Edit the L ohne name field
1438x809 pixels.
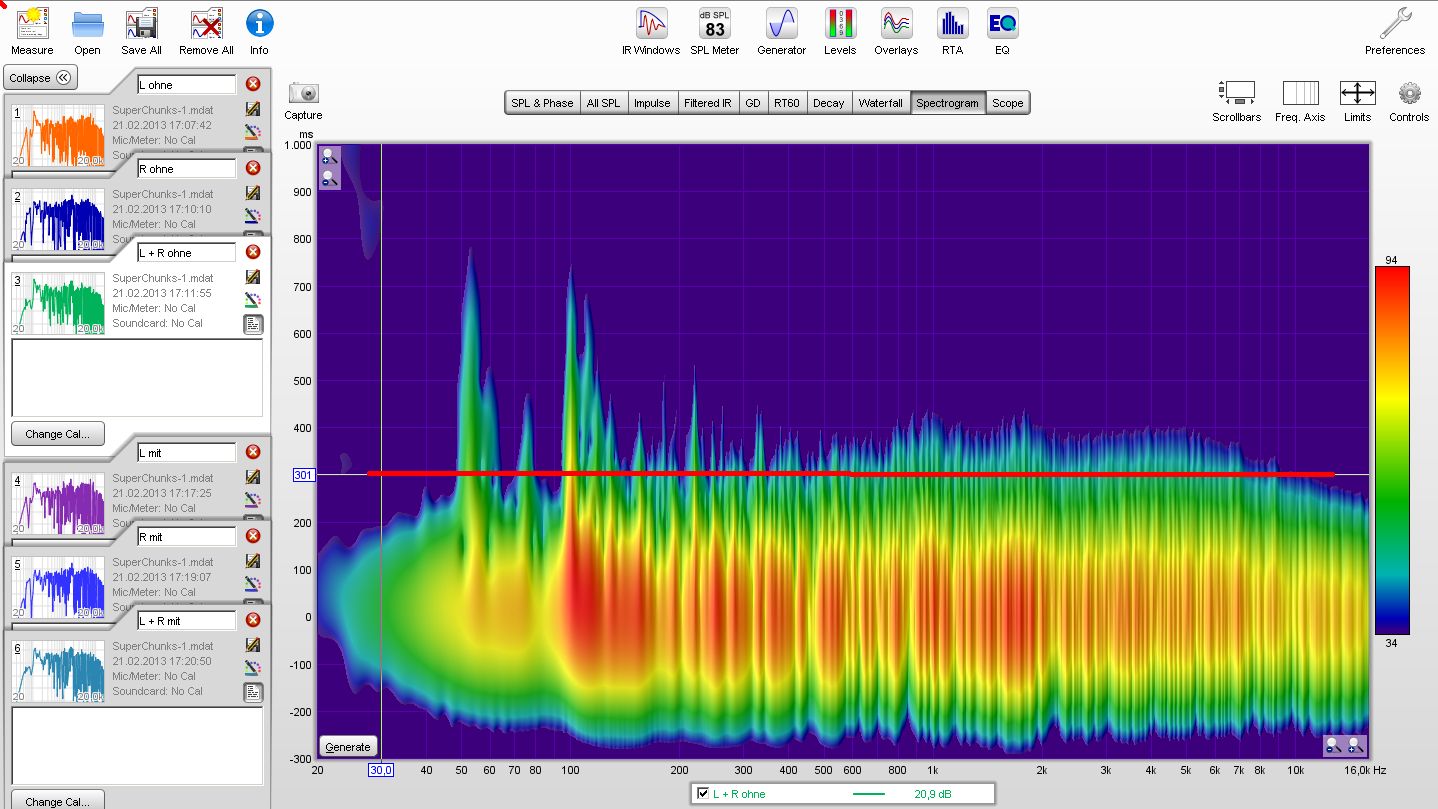(x=187, y=85)
